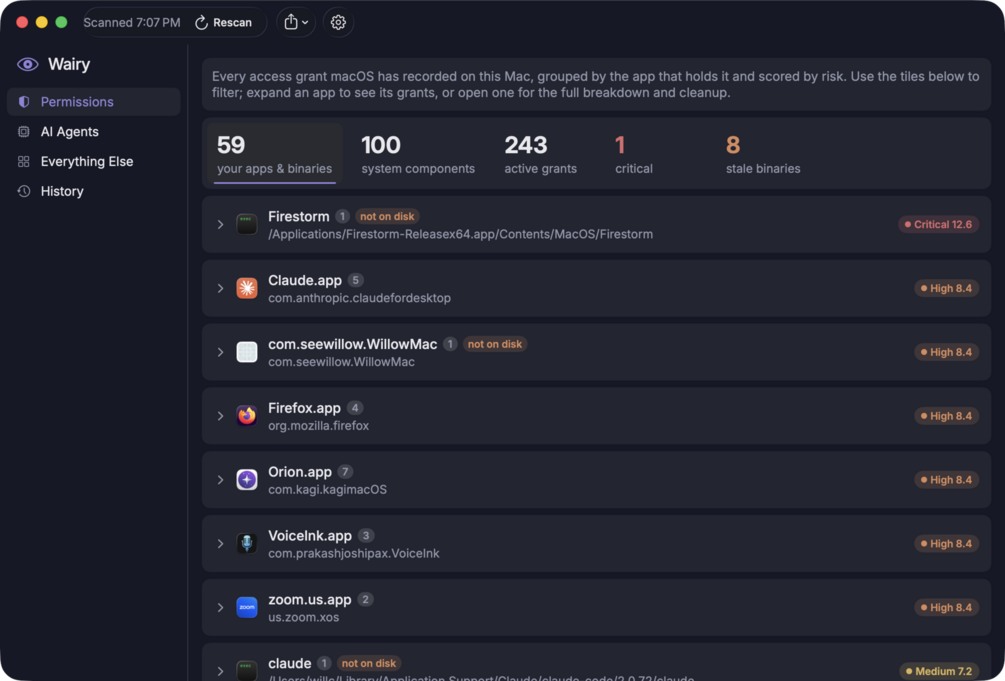Click Claude.app grant count 5
Screen dimensions: 1005x681
356,280
